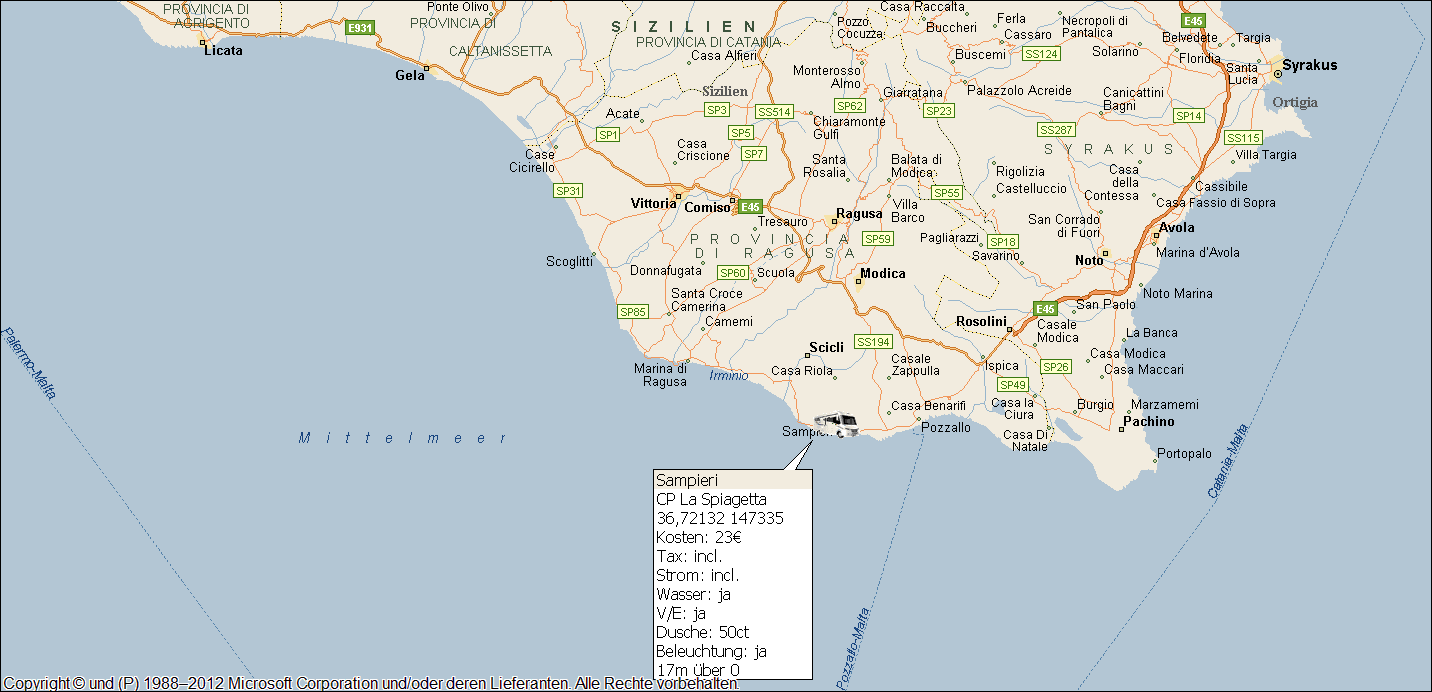Click the SS287 road shield

pos(1056,130)
